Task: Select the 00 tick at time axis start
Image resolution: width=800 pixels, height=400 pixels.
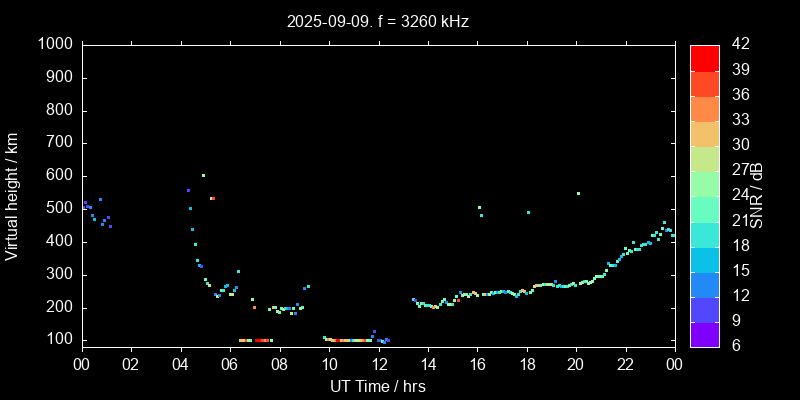Action: [81, 363]
